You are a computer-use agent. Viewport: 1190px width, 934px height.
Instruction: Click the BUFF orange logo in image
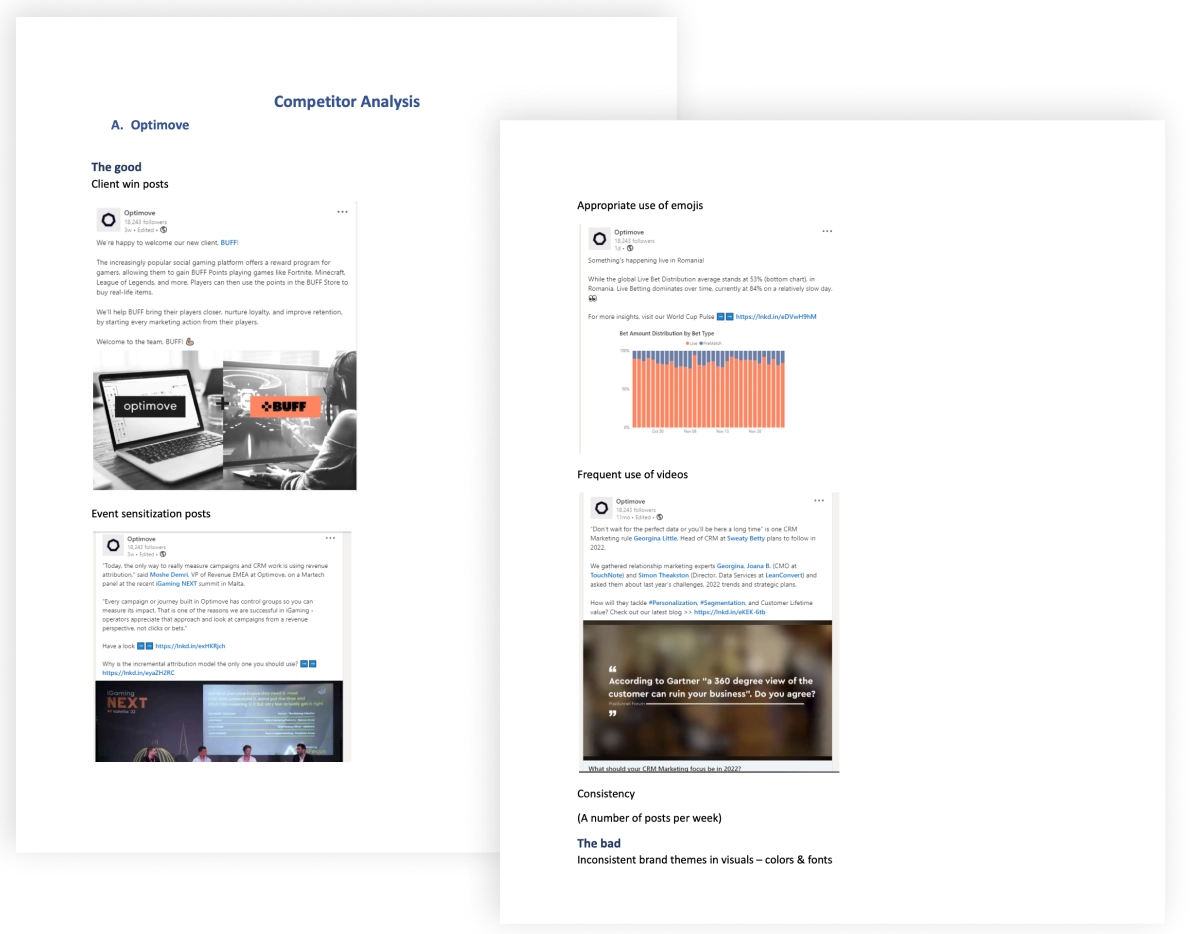[285, 407]
